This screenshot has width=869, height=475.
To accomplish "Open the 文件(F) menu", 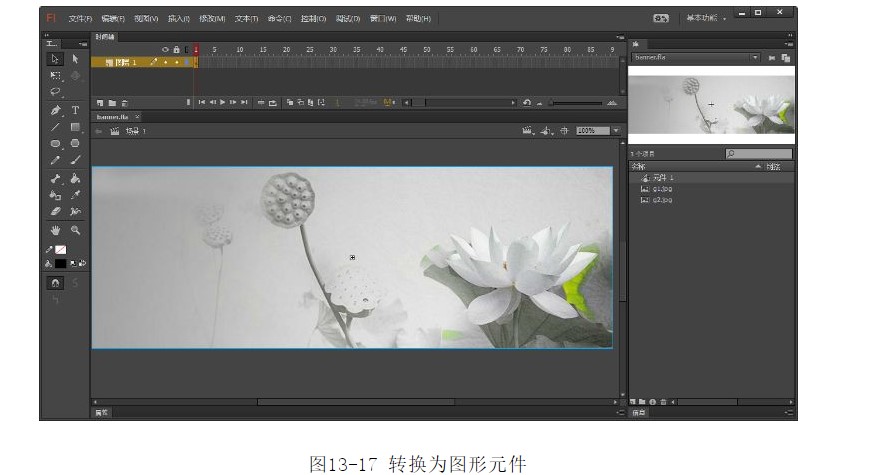I will pyautogui.click(x=80, y=18).
